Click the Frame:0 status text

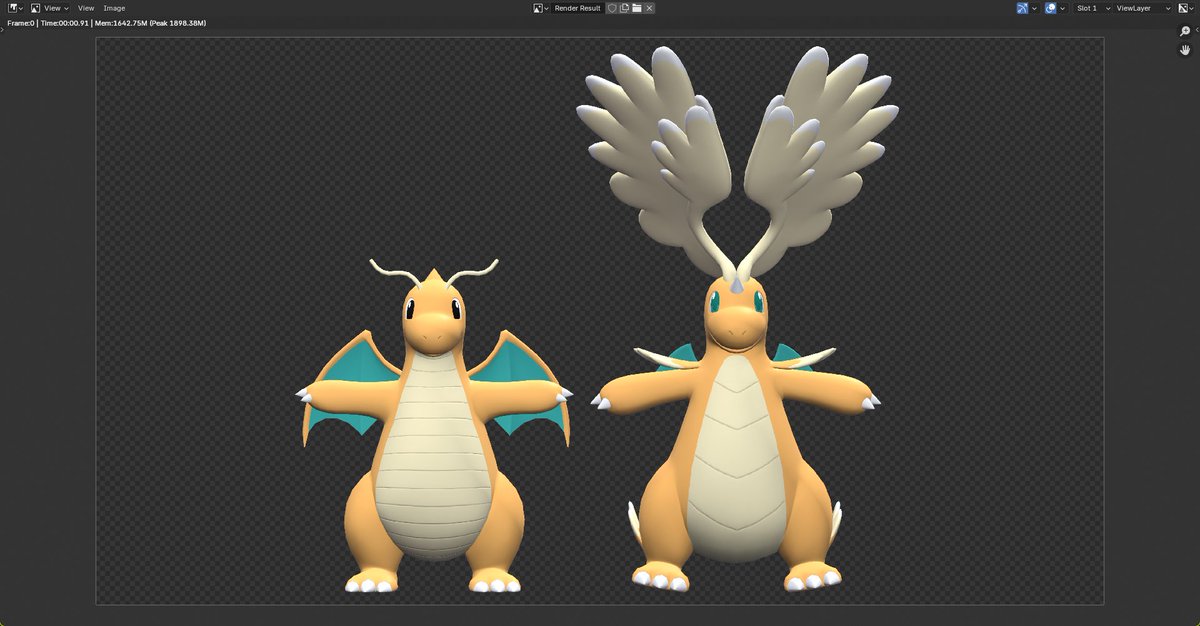[x=21, y=22]
